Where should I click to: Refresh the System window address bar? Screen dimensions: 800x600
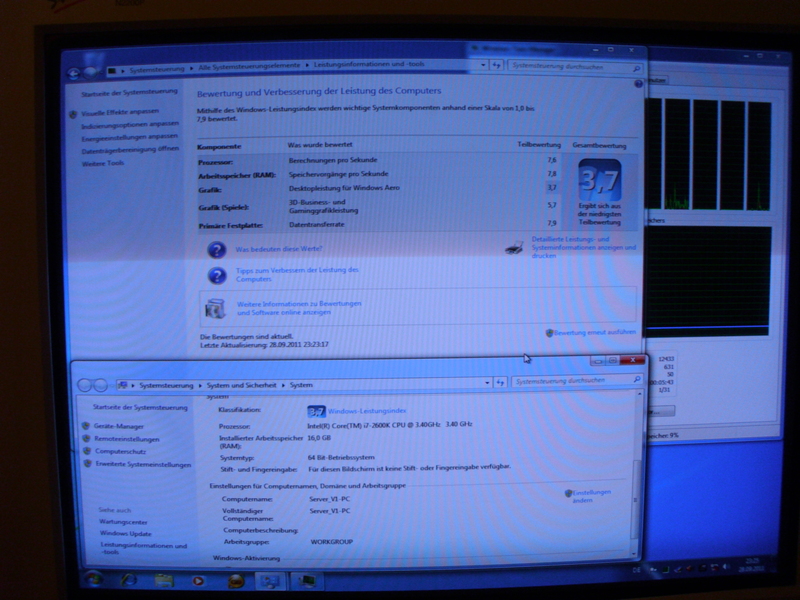[x=501, y=382]
